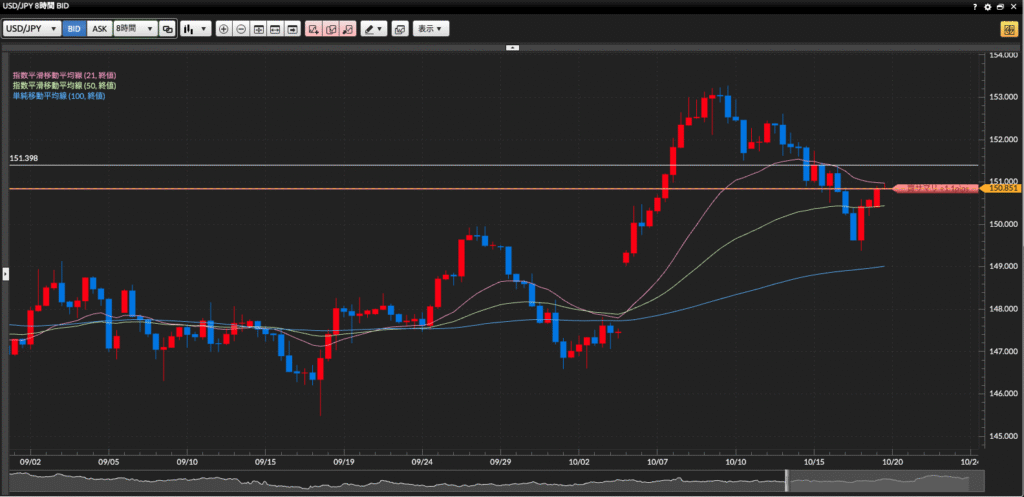The width and height of the screenshot is (1024, 497).
Task: Open the pencil drawing tools menu
Action: 373,29
